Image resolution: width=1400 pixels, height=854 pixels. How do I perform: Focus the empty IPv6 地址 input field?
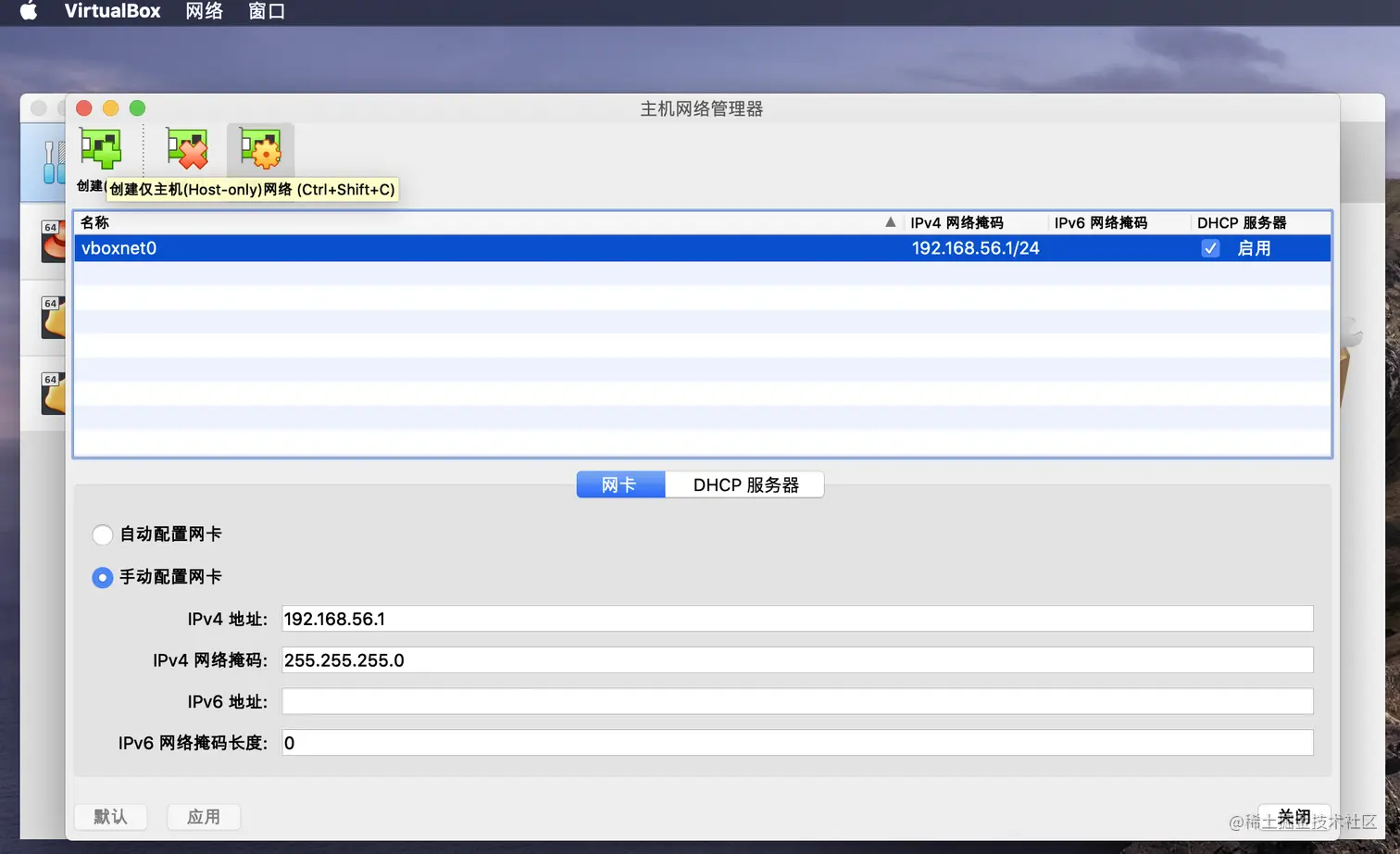tap(797, 701)
